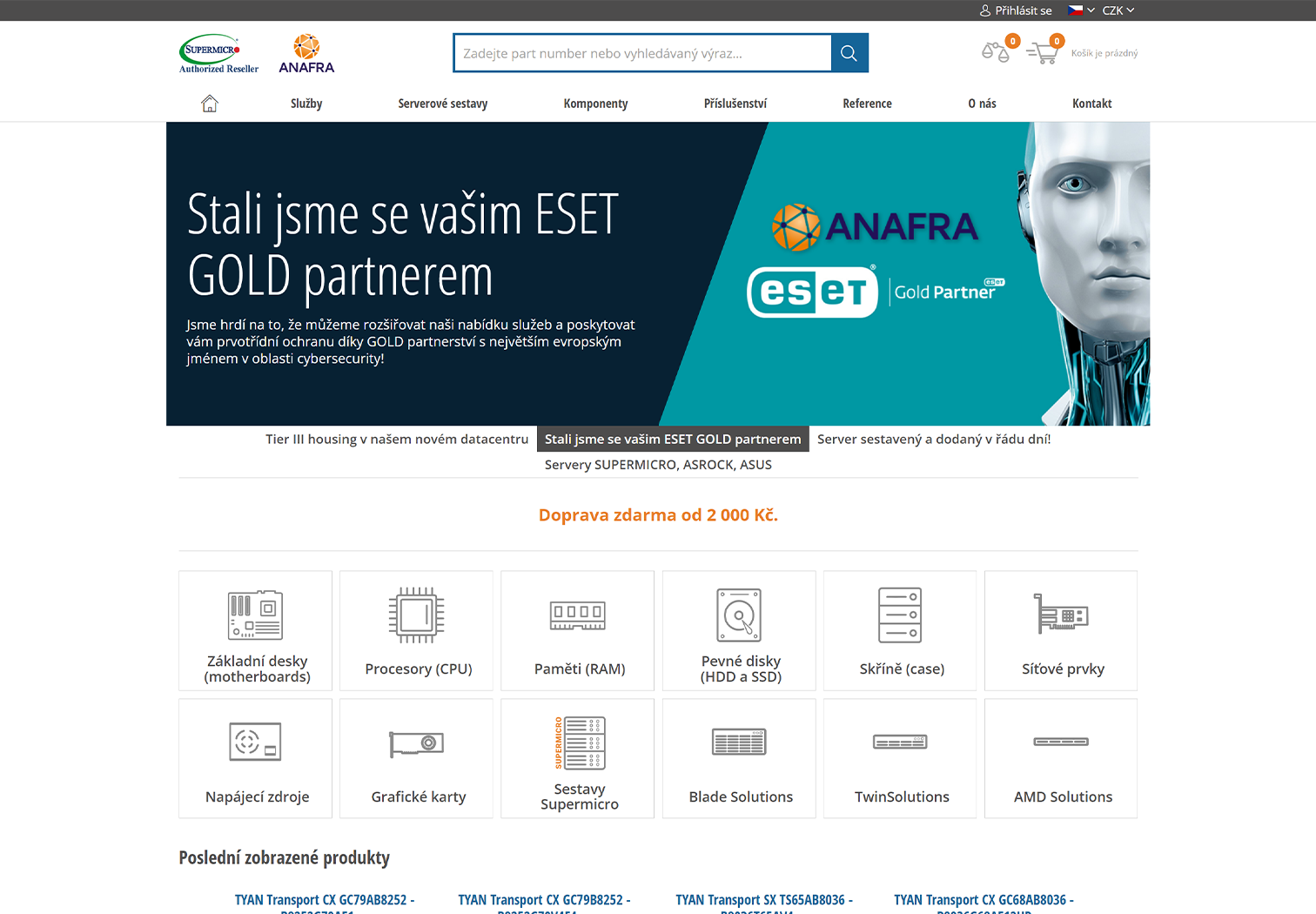The image size is (1316, 914).
Task: Show the Server sestavený a dodaný slide
Action: point(933,439)
